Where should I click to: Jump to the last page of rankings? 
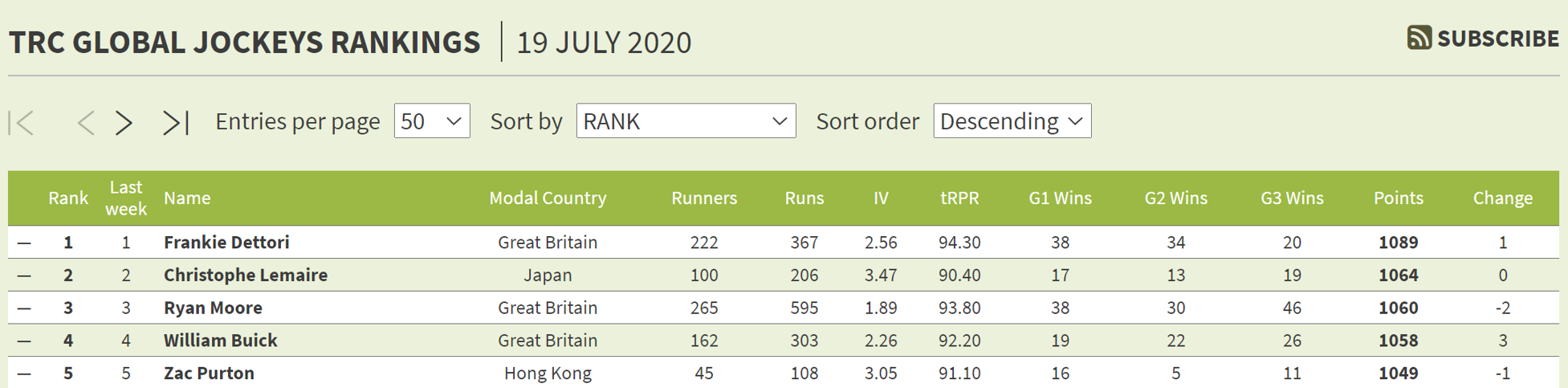[x=175, y=123]
